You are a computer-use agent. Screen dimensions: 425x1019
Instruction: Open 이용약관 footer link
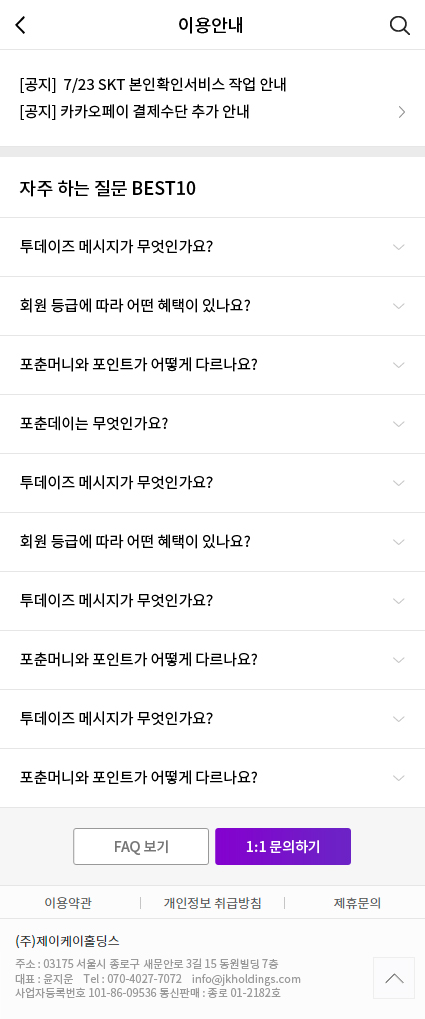point(68,903)
